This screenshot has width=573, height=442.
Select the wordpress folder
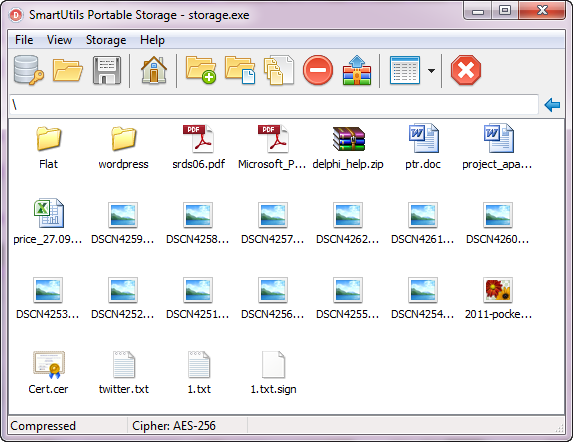(124, 147)
